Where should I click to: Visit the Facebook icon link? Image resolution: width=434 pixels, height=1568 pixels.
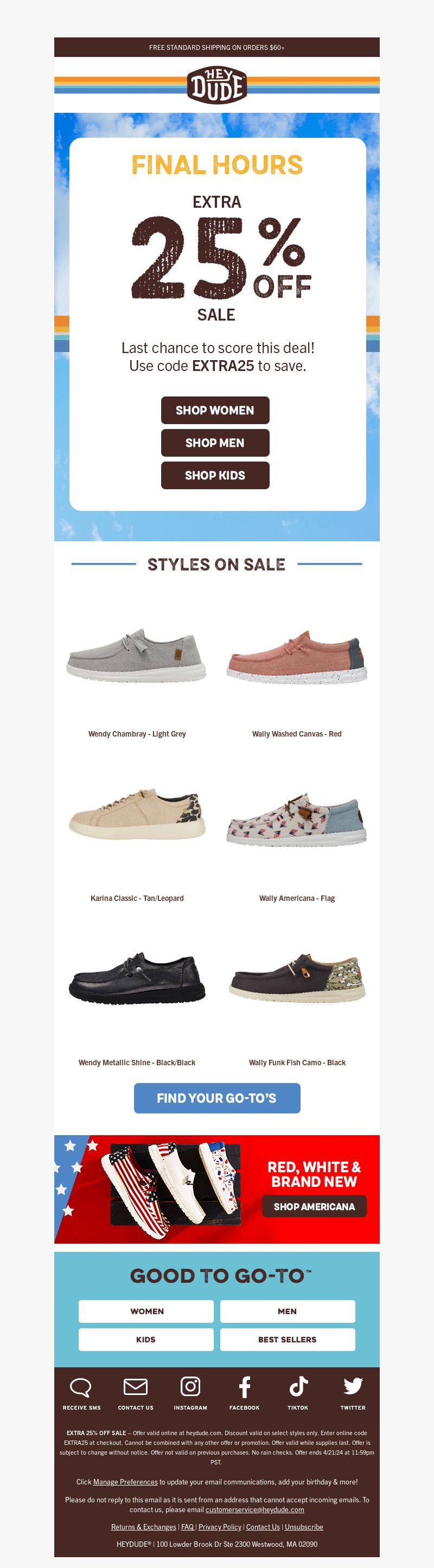click(244, 1387)
